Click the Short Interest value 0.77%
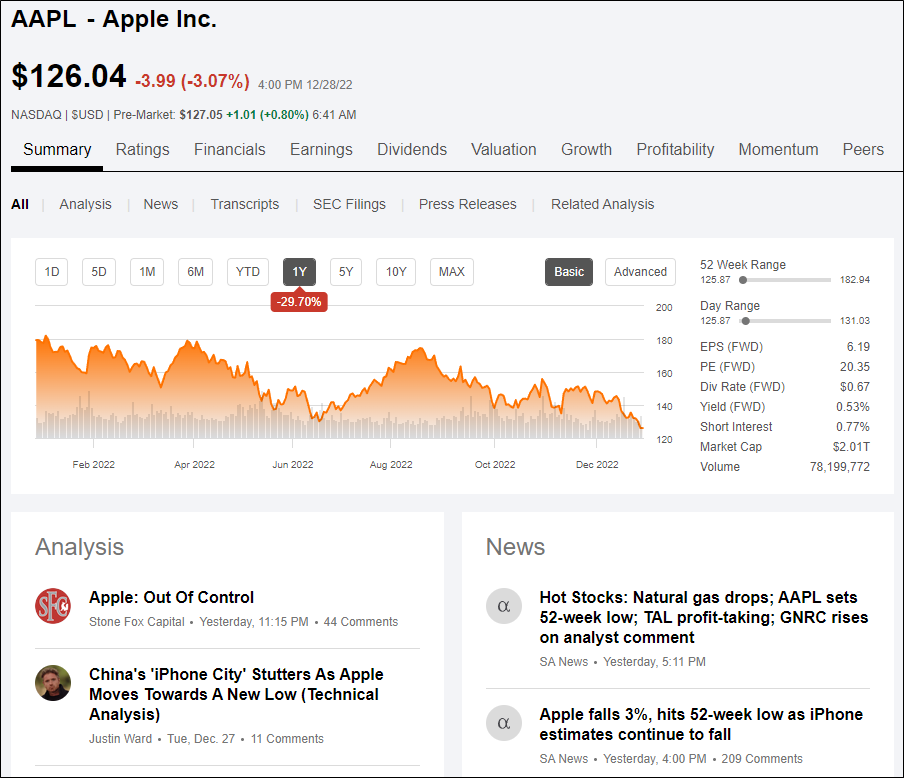Screen dimensions: 904x778 tap(853, 427)
